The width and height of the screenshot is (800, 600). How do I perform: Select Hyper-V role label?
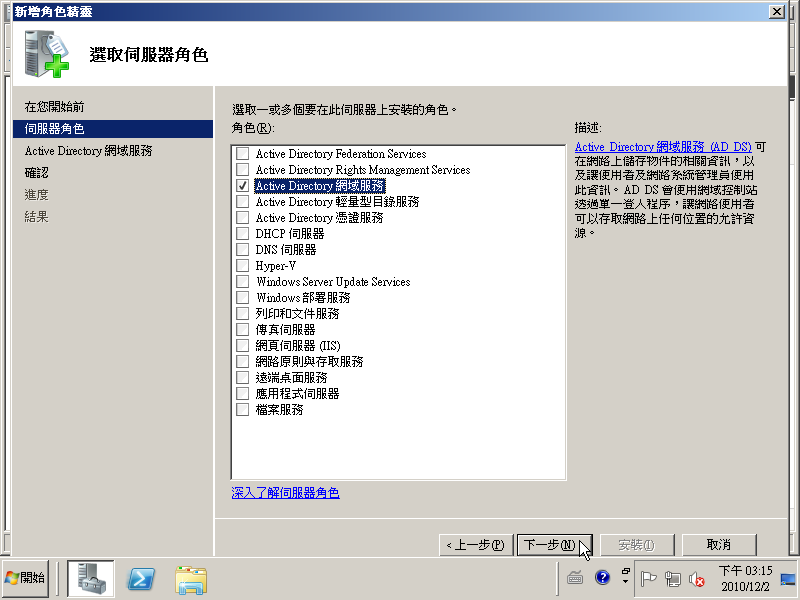pos(276,266)
